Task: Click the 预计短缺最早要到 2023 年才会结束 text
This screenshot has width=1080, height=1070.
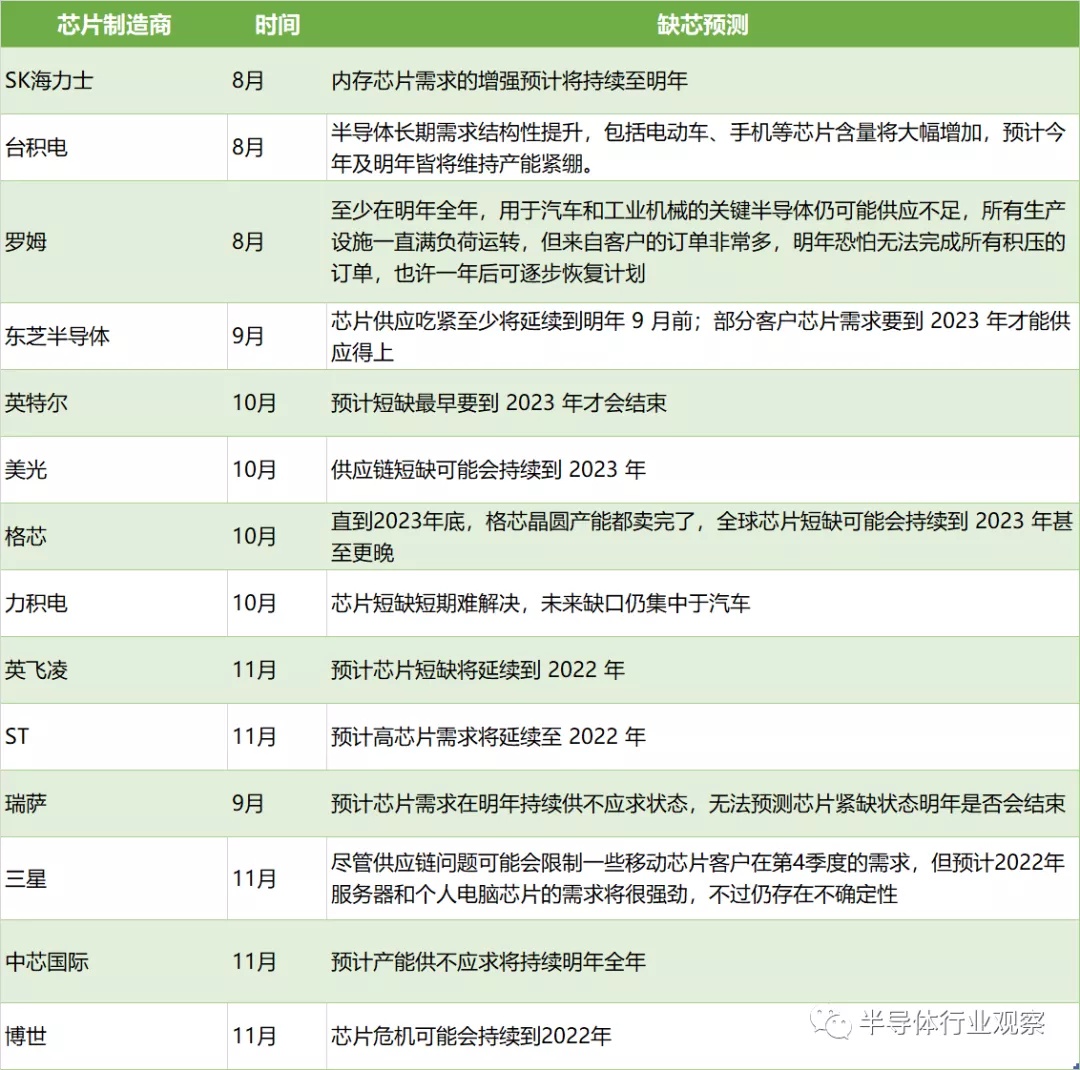Action: (x=499, y=402)
